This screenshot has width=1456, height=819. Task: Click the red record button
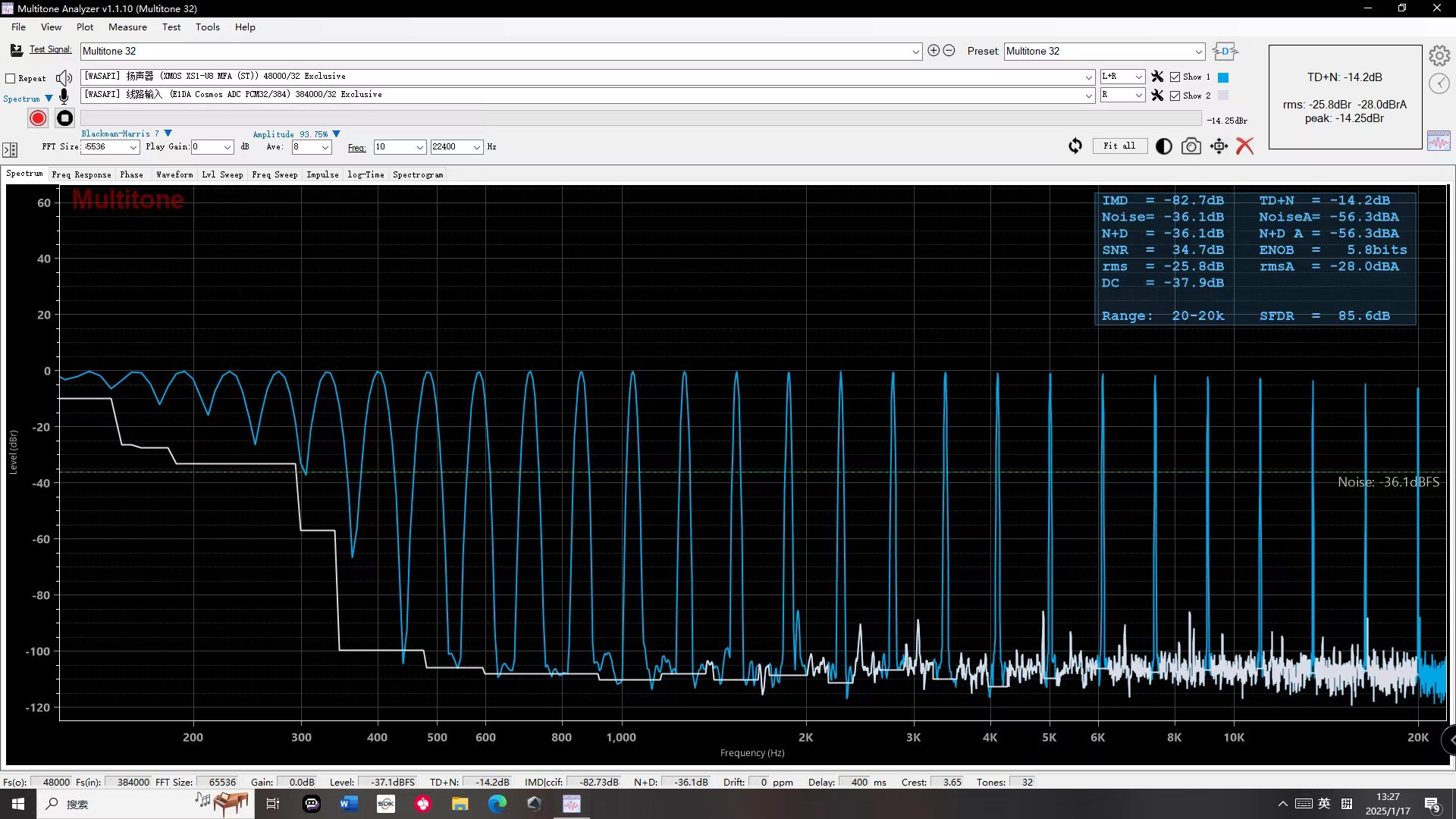point(38,118)
